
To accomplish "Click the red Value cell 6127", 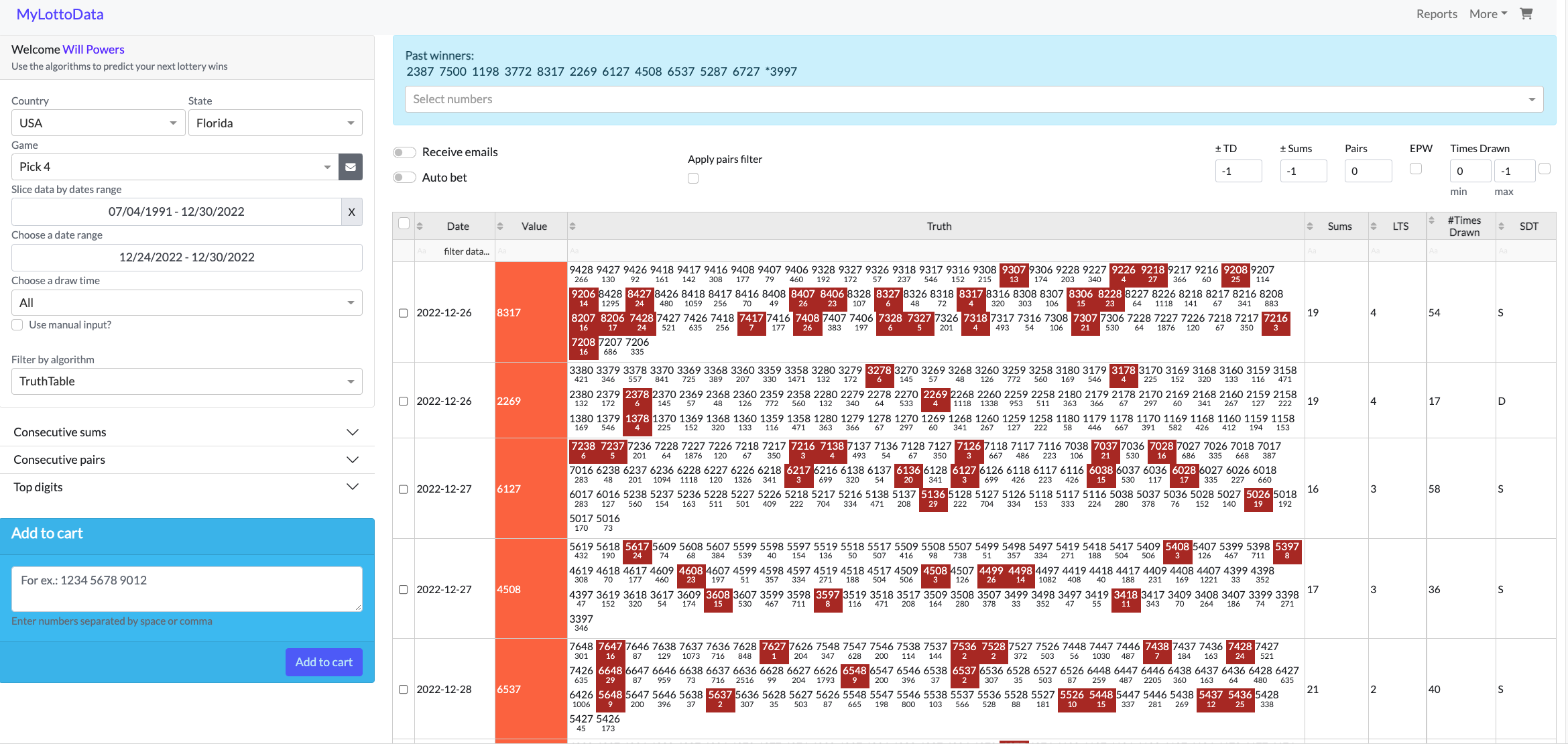I will pyautogui.click(x=531, y=489).
